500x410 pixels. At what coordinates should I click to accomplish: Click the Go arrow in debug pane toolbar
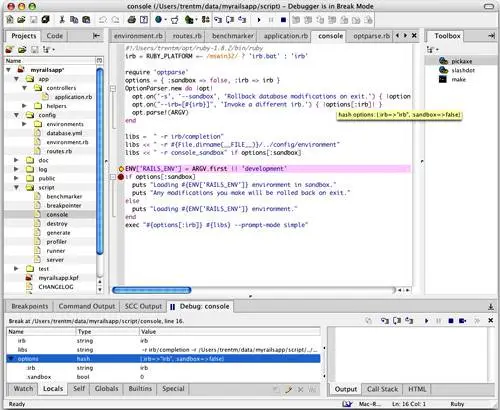(x=426, y=321)
